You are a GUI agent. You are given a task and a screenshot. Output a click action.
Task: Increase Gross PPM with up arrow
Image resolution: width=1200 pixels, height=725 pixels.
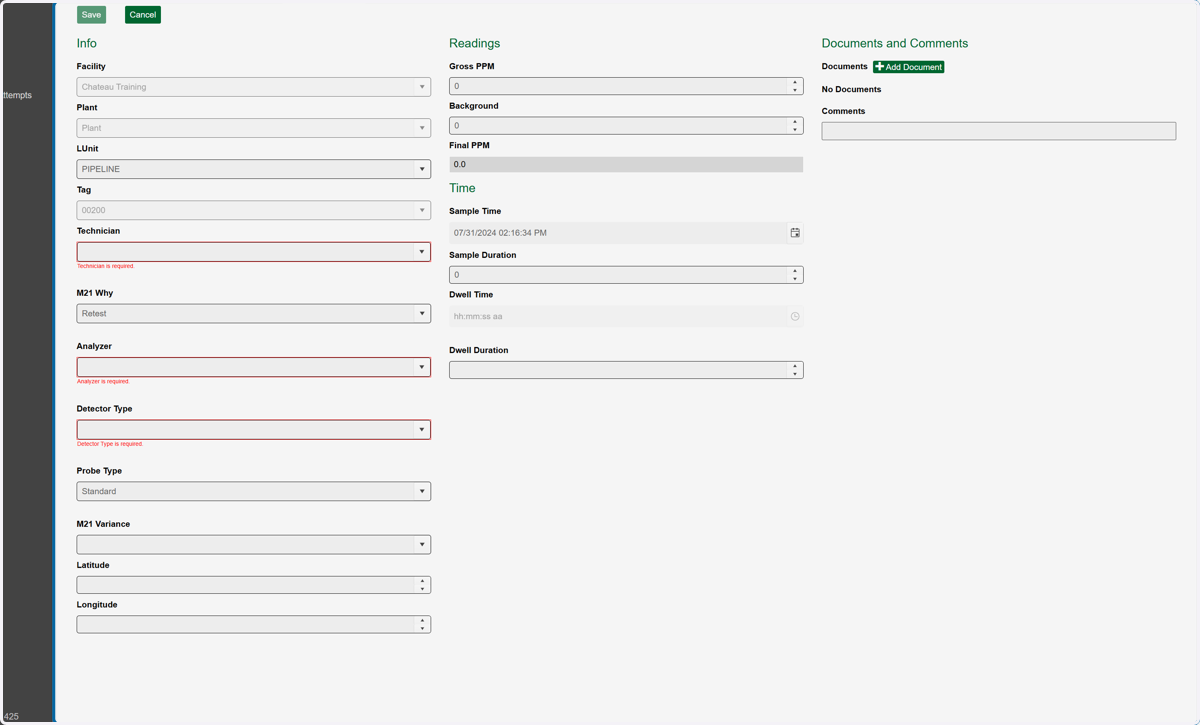795,82
